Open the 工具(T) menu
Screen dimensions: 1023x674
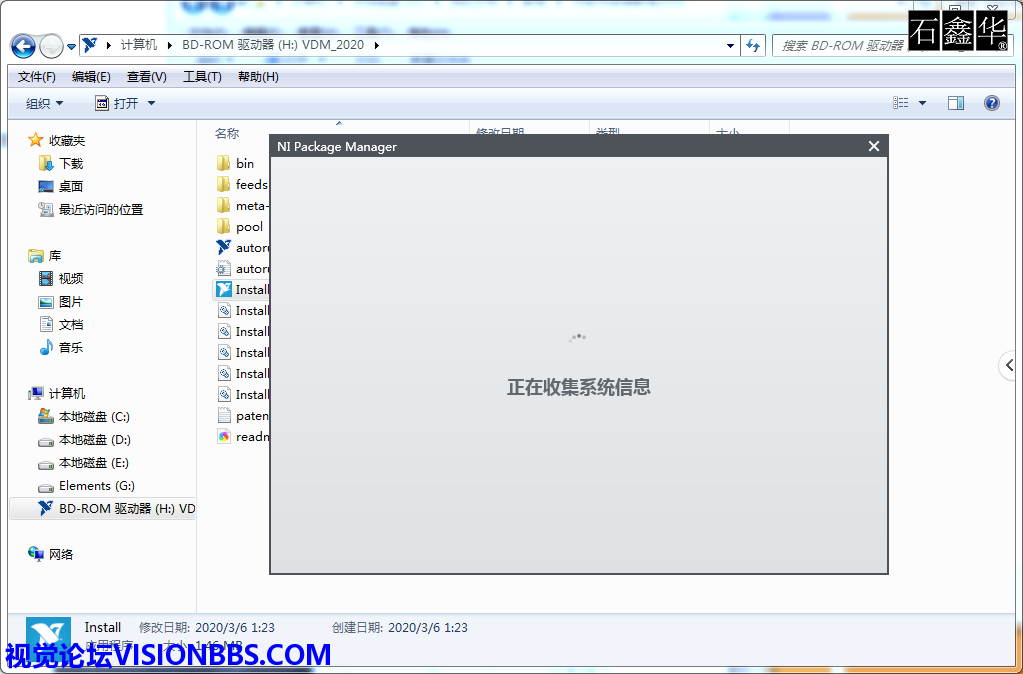[x=202, y=77]
